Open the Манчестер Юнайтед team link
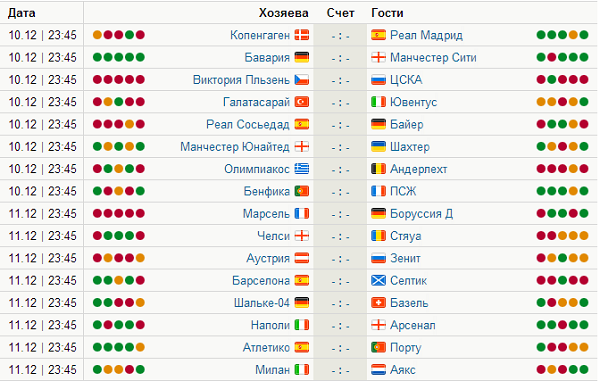The width and height of the screenshot is (600, 381). pos(235,147)
